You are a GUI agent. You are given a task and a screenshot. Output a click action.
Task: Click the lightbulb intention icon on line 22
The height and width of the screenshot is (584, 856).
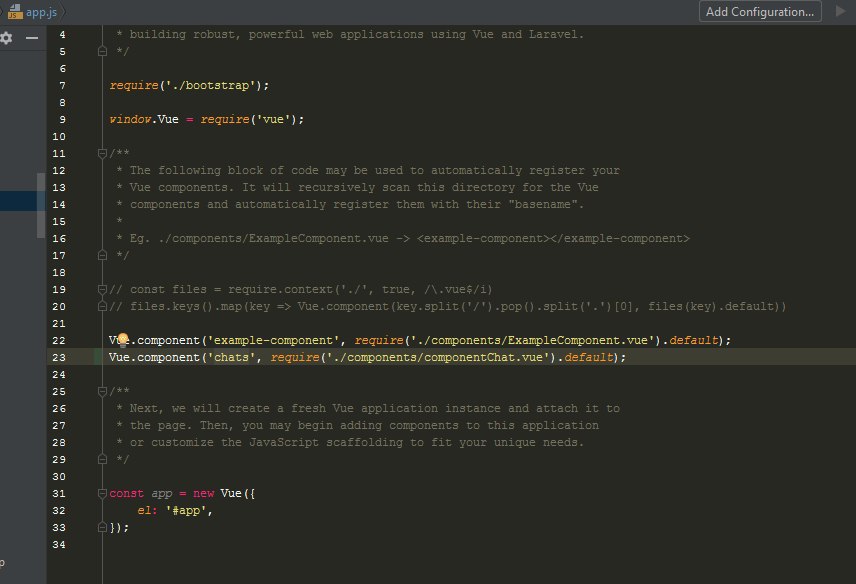pos(123,340)
